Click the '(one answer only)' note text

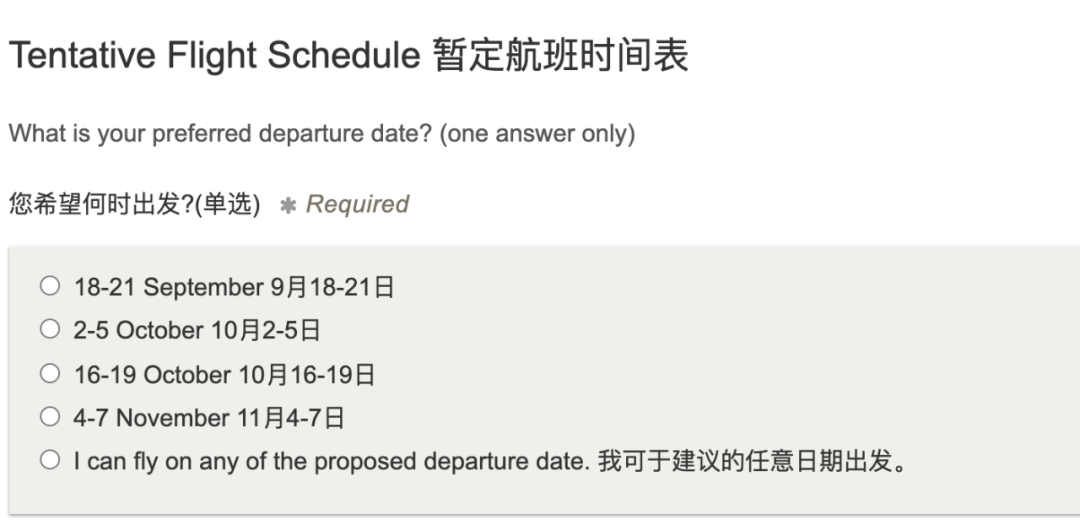(537, 134)
